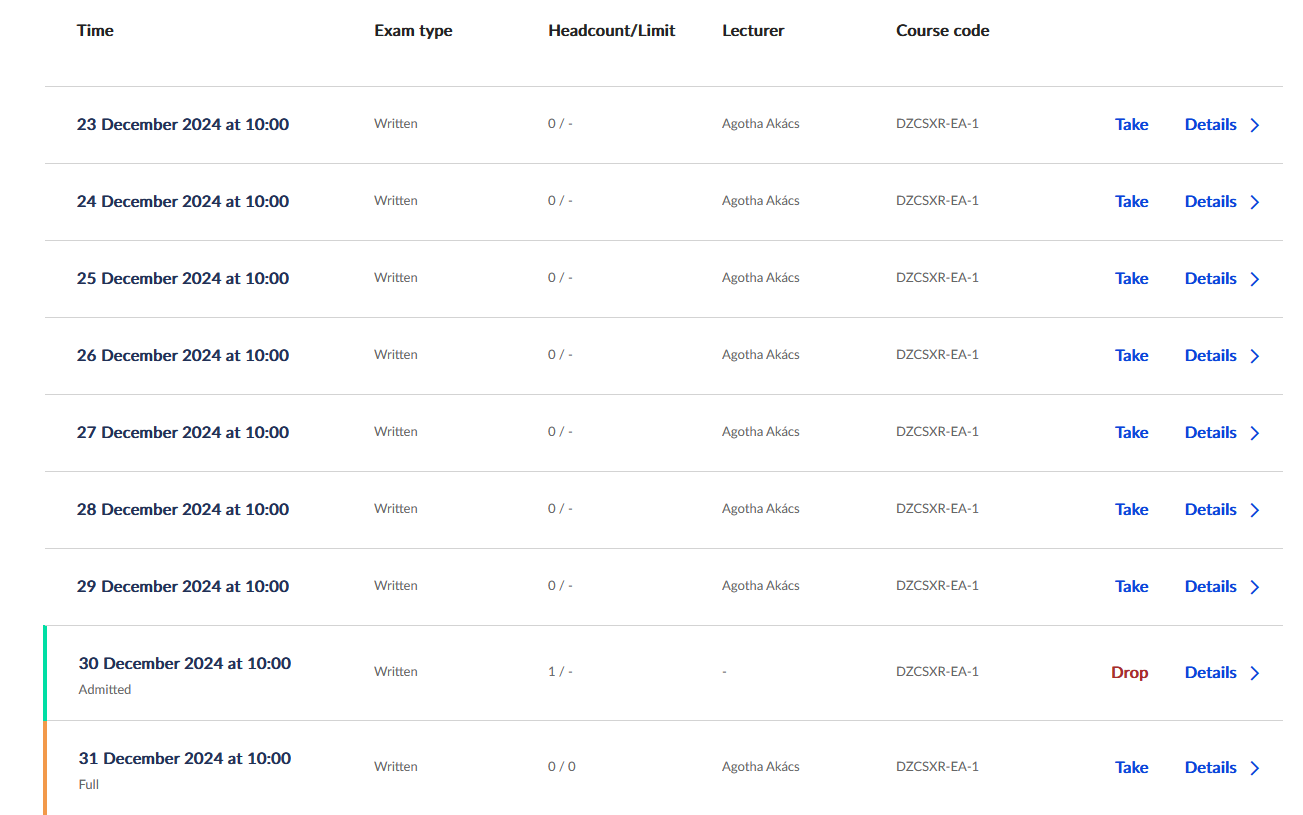Open Details link for 26 December exam
Viewport: 1303px width, 815px height.
[1210, 356]
